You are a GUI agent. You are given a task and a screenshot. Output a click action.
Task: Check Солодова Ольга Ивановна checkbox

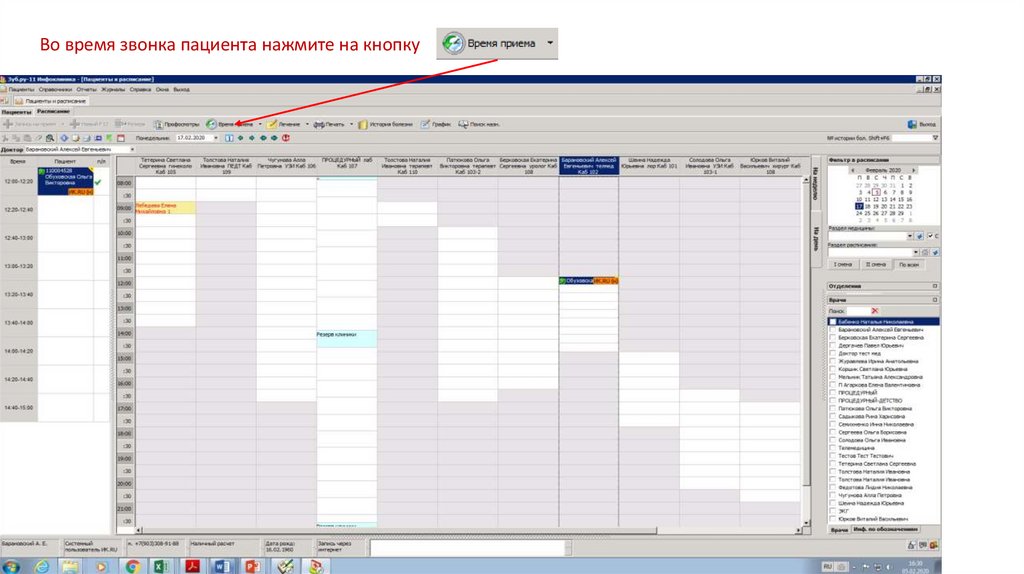tap(833, 440)
